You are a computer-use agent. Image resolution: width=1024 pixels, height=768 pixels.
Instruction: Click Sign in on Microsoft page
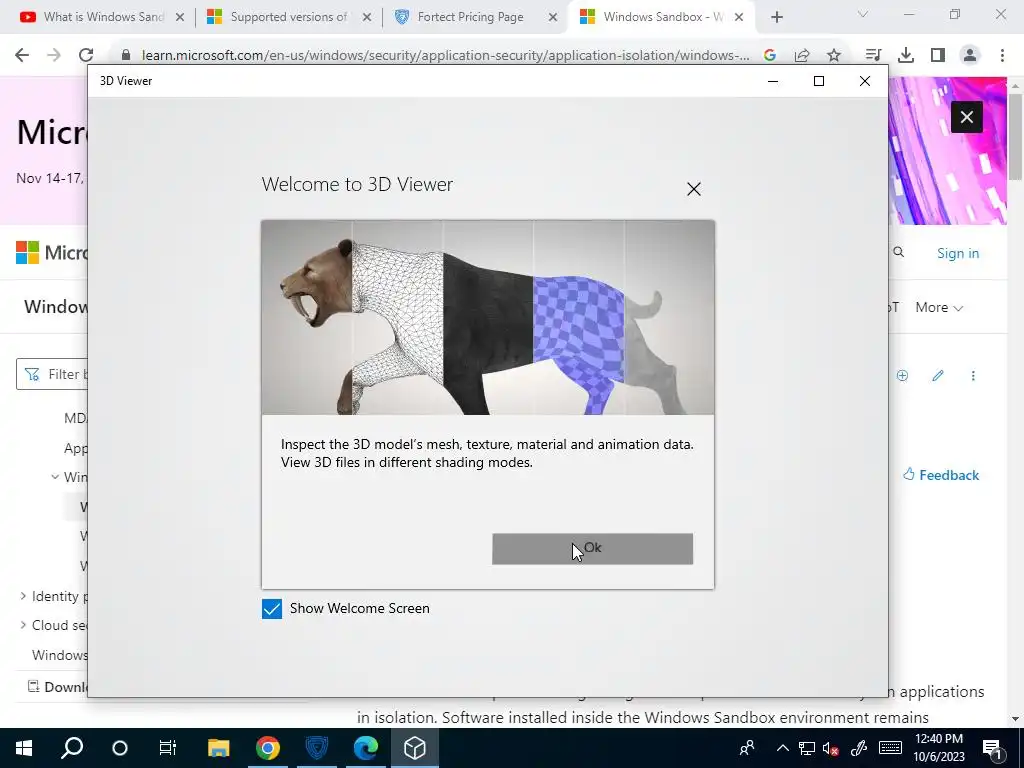coord(958,253)
